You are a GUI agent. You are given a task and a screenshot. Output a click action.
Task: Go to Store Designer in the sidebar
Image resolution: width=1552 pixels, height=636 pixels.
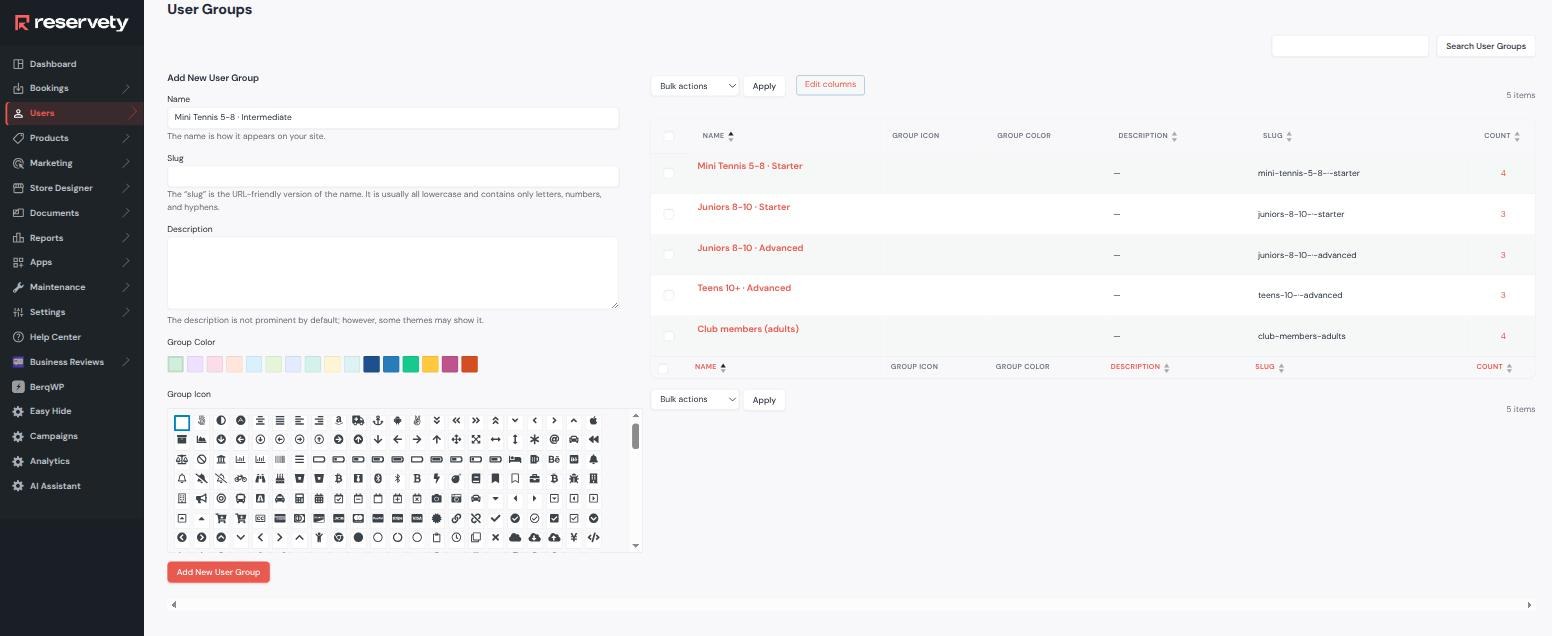click(61, 188)
